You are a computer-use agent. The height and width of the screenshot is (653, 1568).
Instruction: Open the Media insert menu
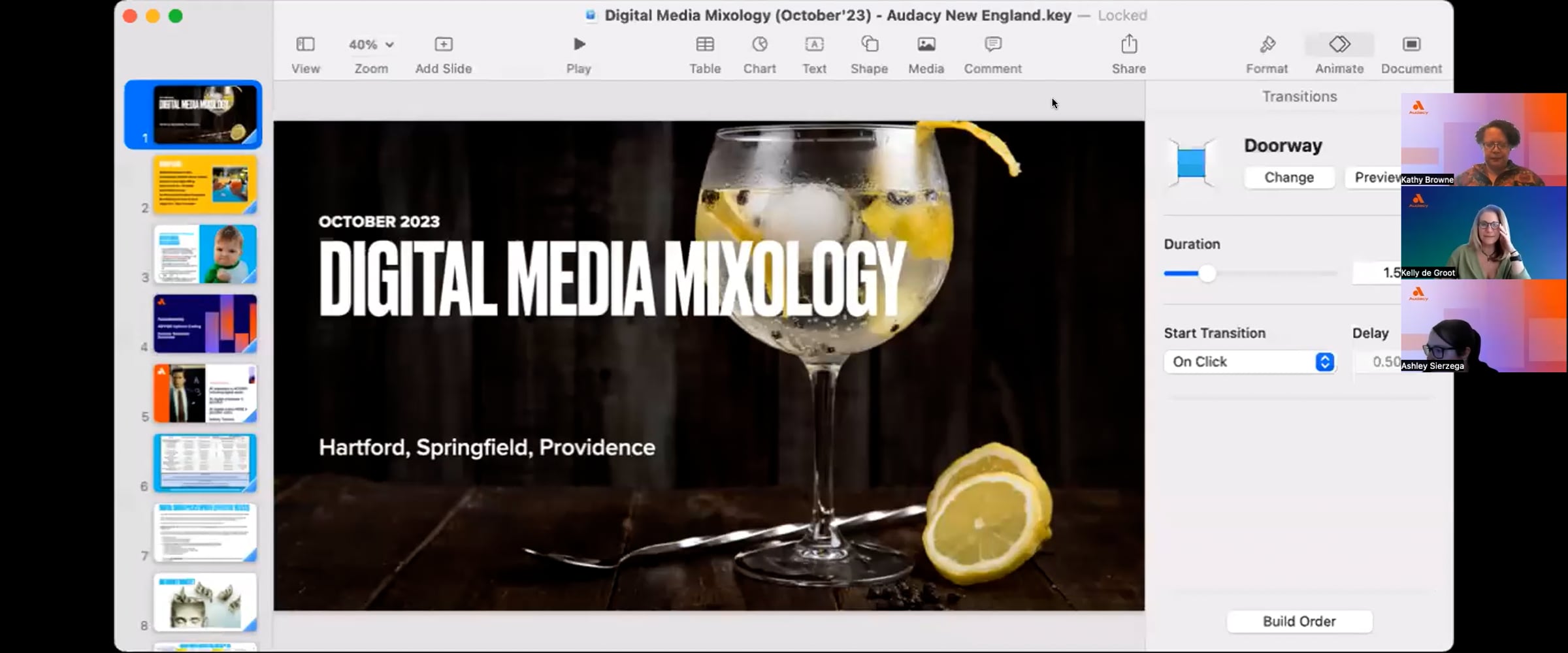926,44
